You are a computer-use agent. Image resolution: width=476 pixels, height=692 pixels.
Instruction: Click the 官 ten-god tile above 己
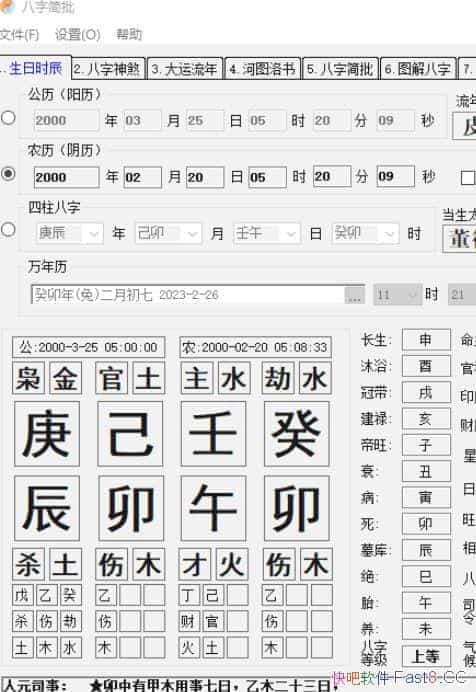pyautogui.click(x=112, y=378)
